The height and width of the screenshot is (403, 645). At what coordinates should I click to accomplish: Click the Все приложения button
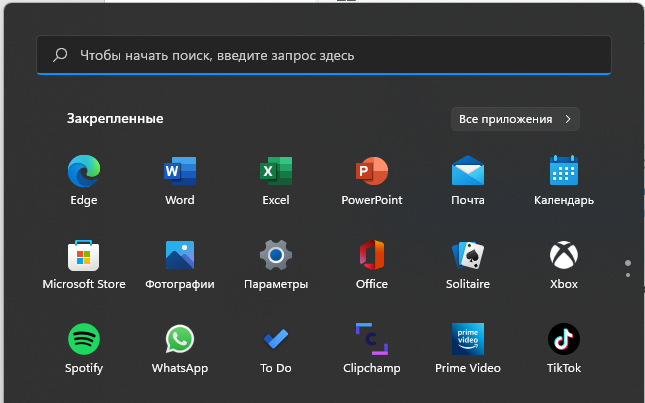[x=515, y=119]
